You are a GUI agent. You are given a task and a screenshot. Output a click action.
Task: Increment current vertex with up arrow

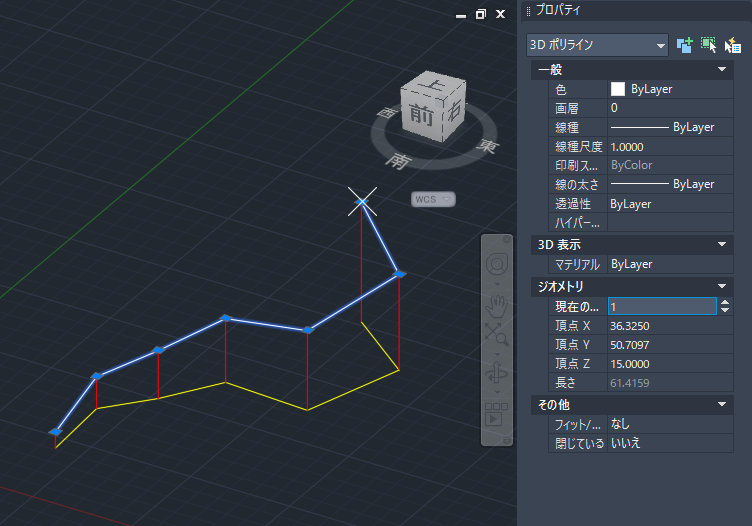coord(725,303)
